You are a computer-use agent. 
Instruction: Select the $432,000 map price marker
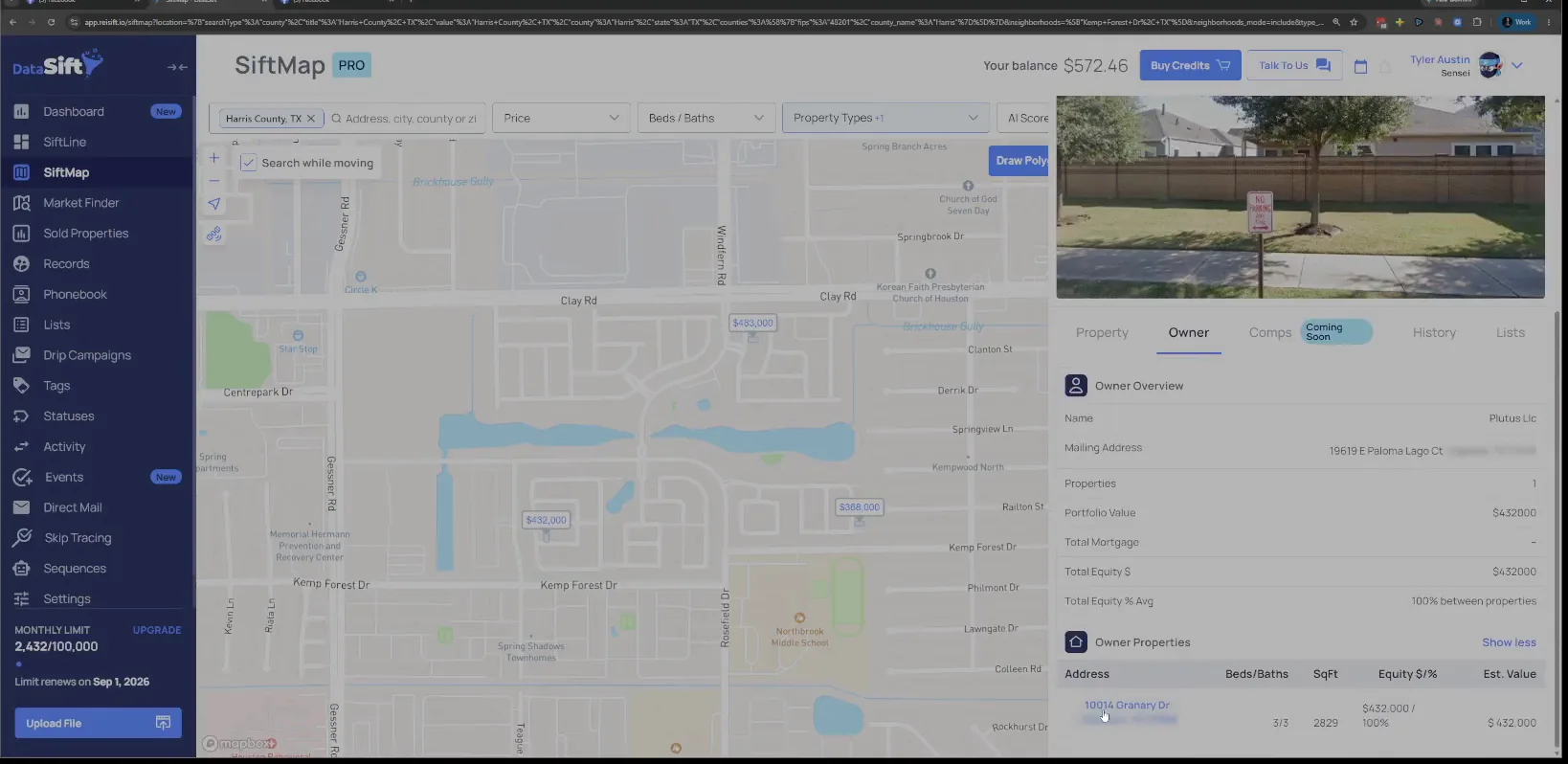coord(546,520)
